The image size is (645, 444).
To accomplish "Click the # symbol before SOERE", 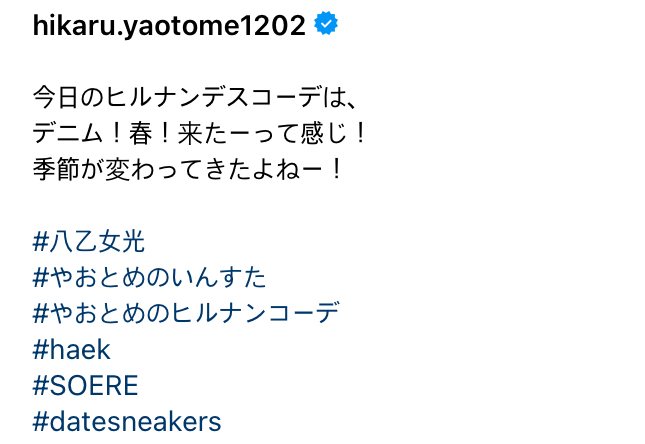I will (41, 385).
